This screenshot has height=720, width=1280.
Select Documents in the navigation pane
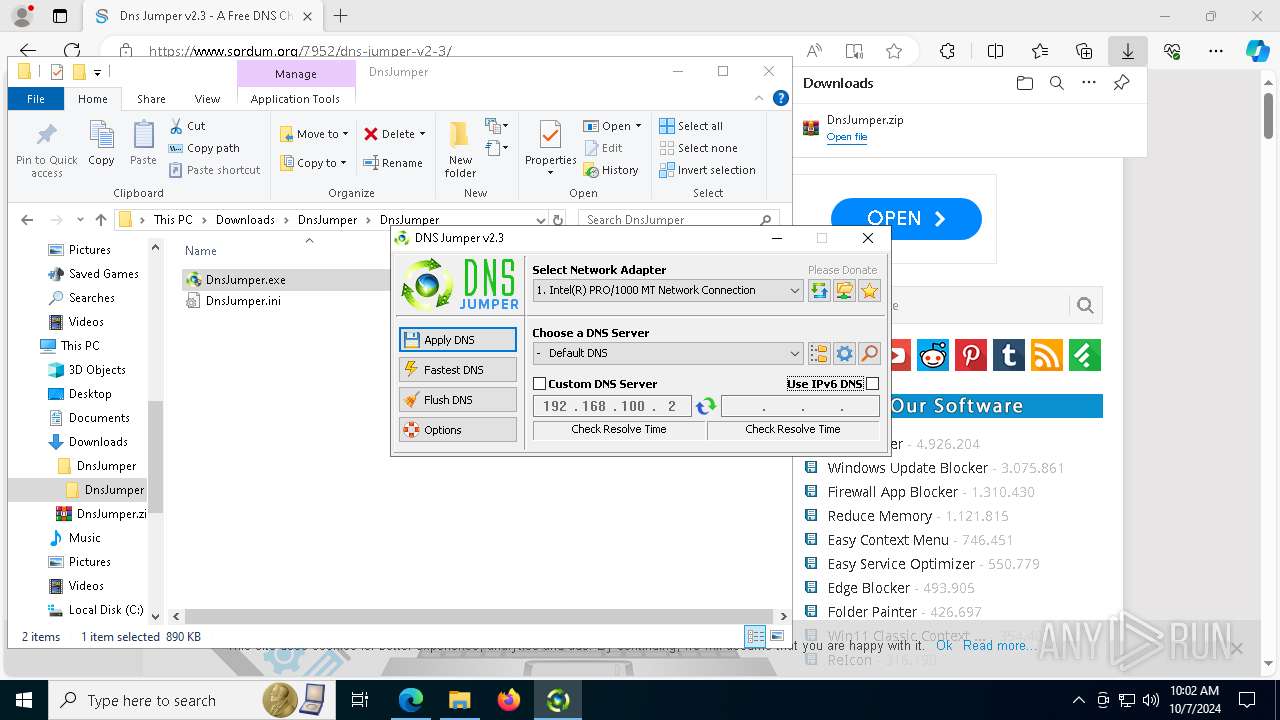(x=99, y=418)
